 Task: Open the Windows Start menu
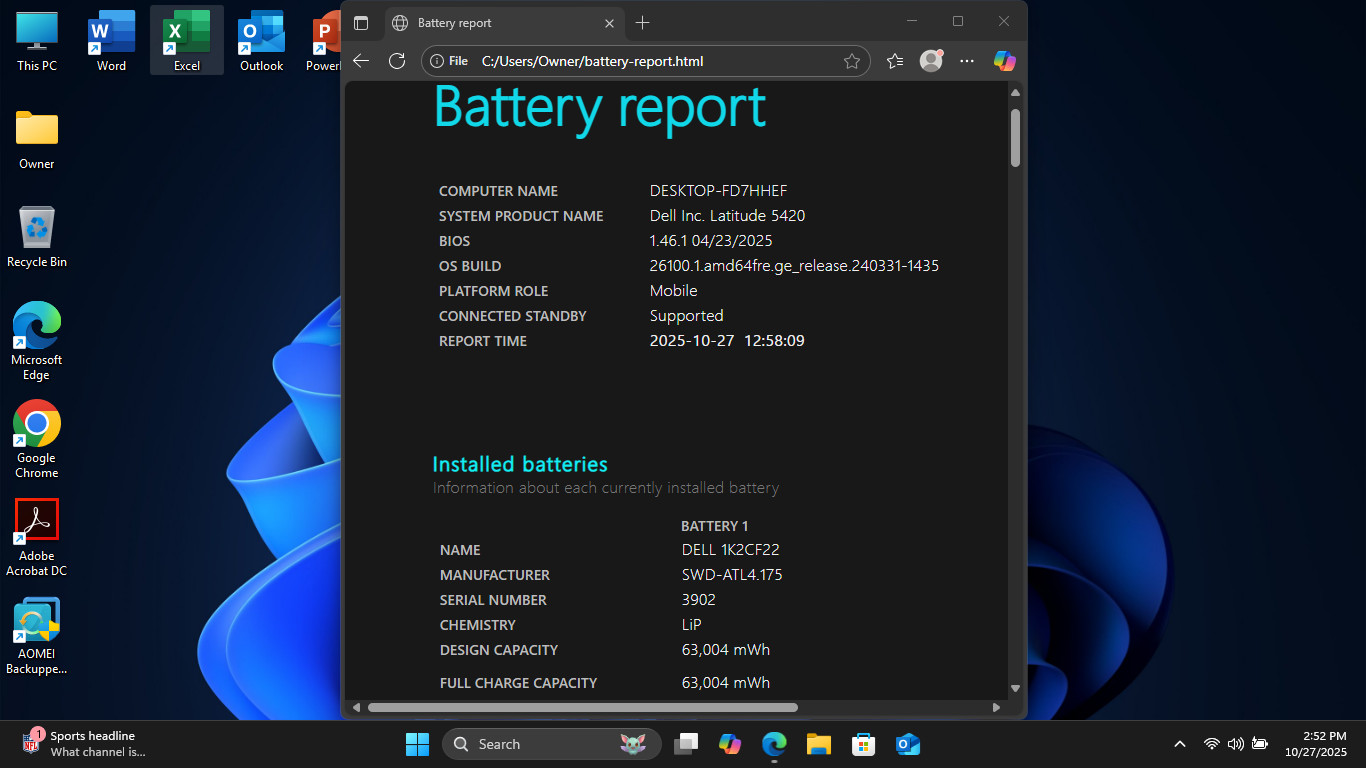417,744
